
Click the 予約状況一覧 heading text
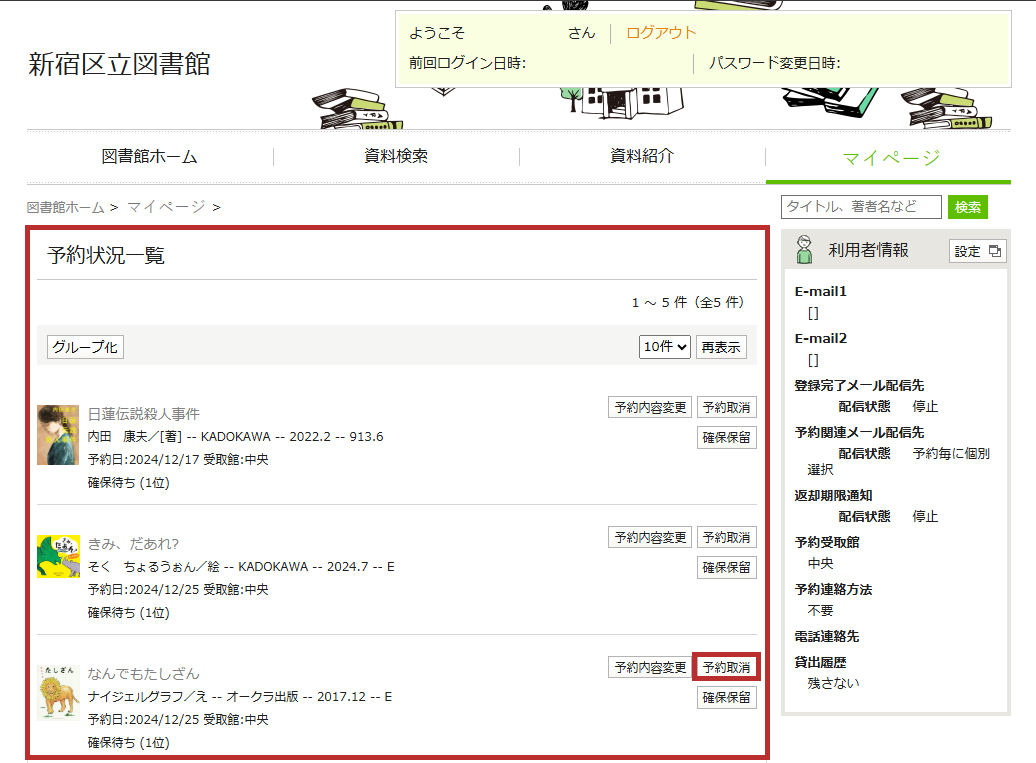tap(106, 256)
